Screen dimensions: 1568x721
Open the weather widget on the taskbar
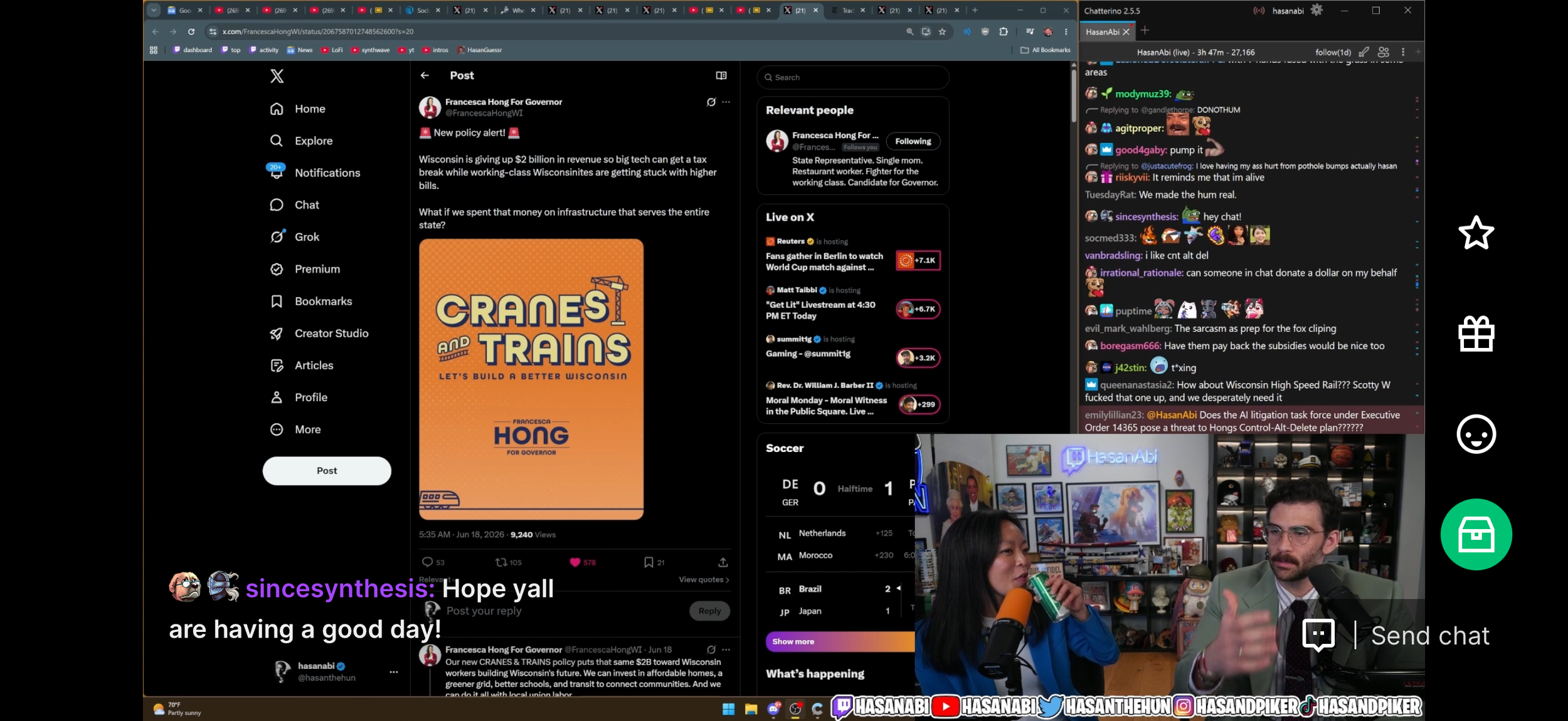[177, 709]
